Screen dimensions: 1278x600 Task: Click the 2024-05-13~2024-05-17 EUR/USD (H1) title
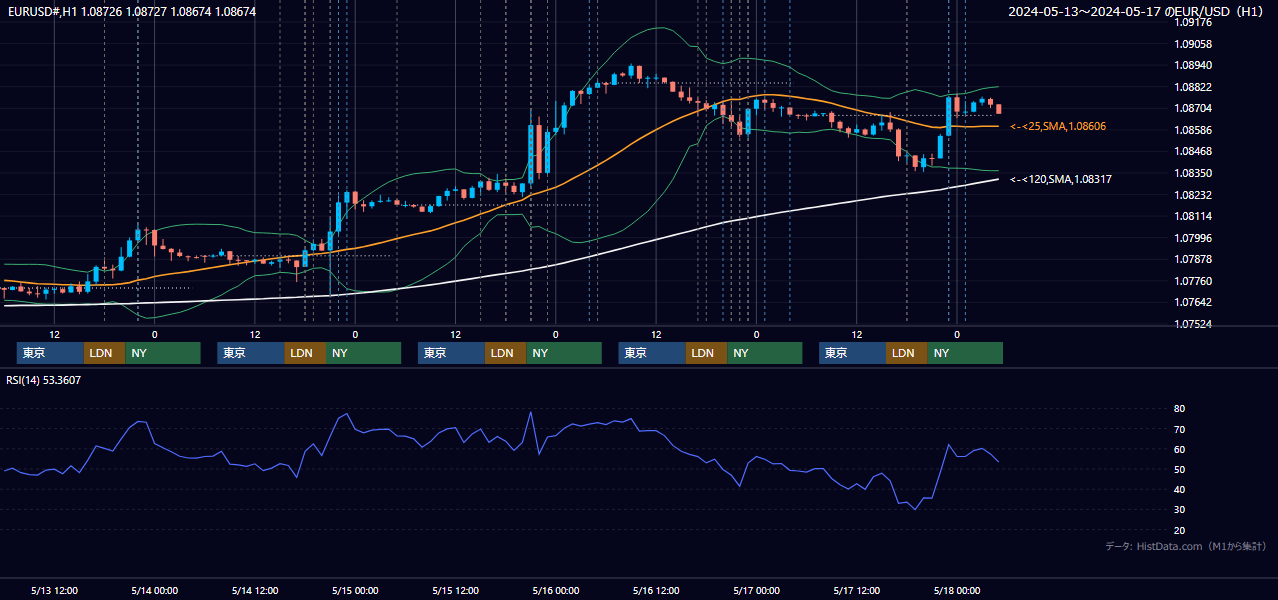(x=1137, y=12)
